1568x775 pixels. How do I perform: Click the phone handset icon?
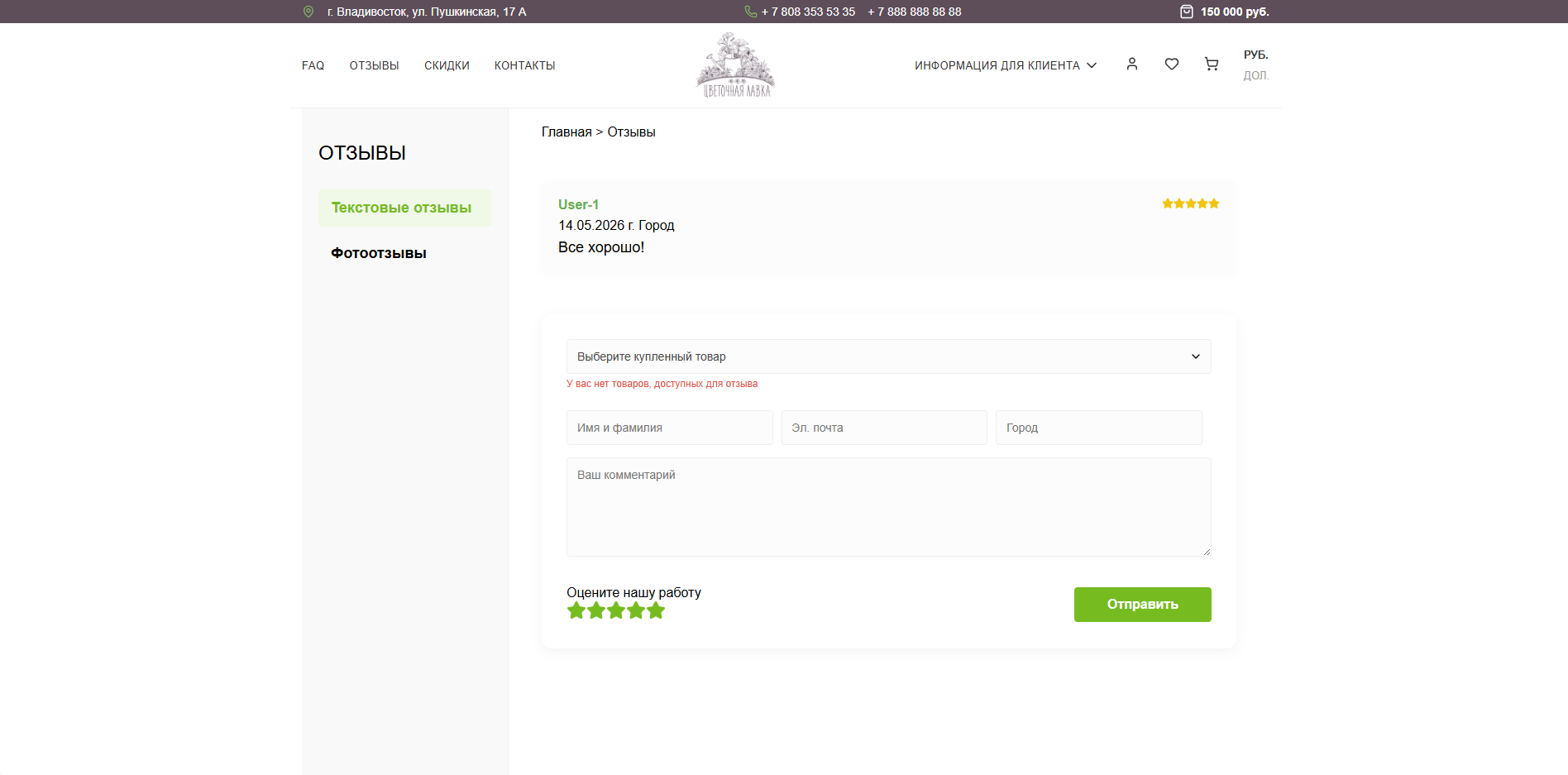[751, 12]
